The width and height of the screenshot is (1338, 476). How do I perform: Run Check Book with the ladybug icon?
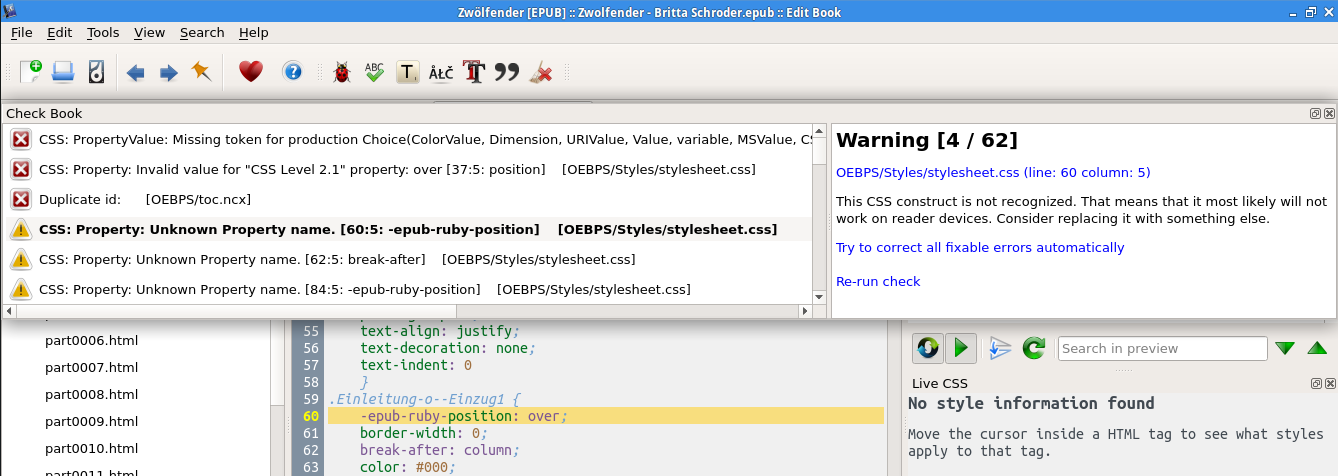[342, 72]
